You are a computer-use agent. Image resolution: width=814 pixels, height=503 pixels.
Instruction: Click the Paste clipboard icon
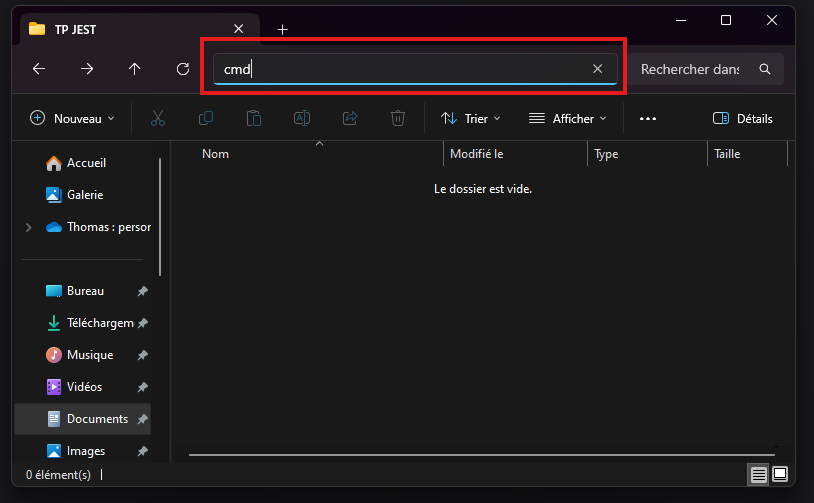coord(254,118)
